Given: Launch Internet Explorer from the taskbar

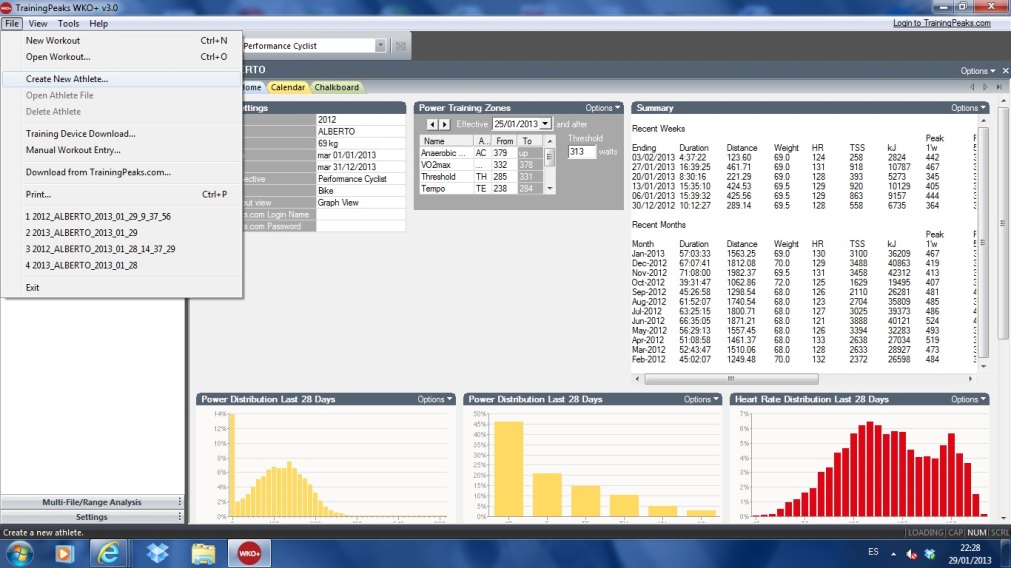Looking at the screenshot, I should click(111, 552).
